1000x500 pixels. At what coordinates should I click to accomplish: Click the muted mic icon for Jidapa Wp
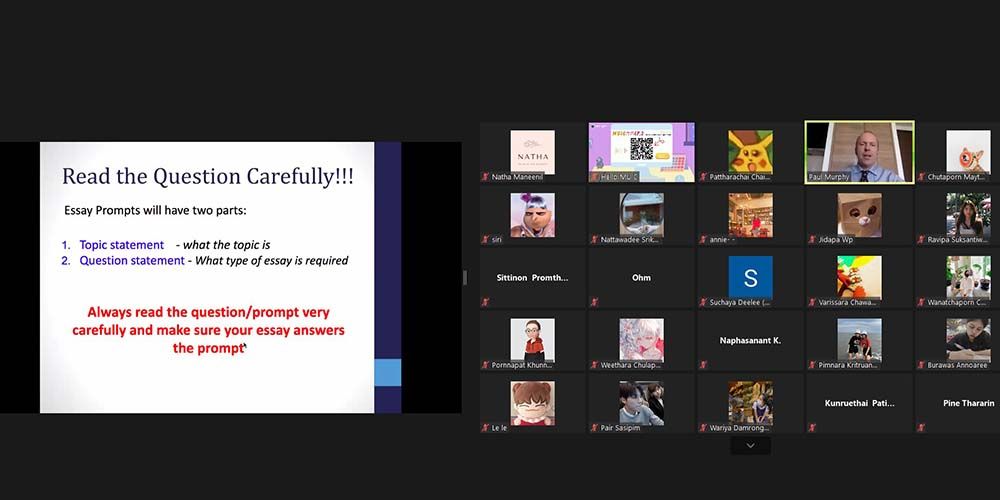click(812, 240)
